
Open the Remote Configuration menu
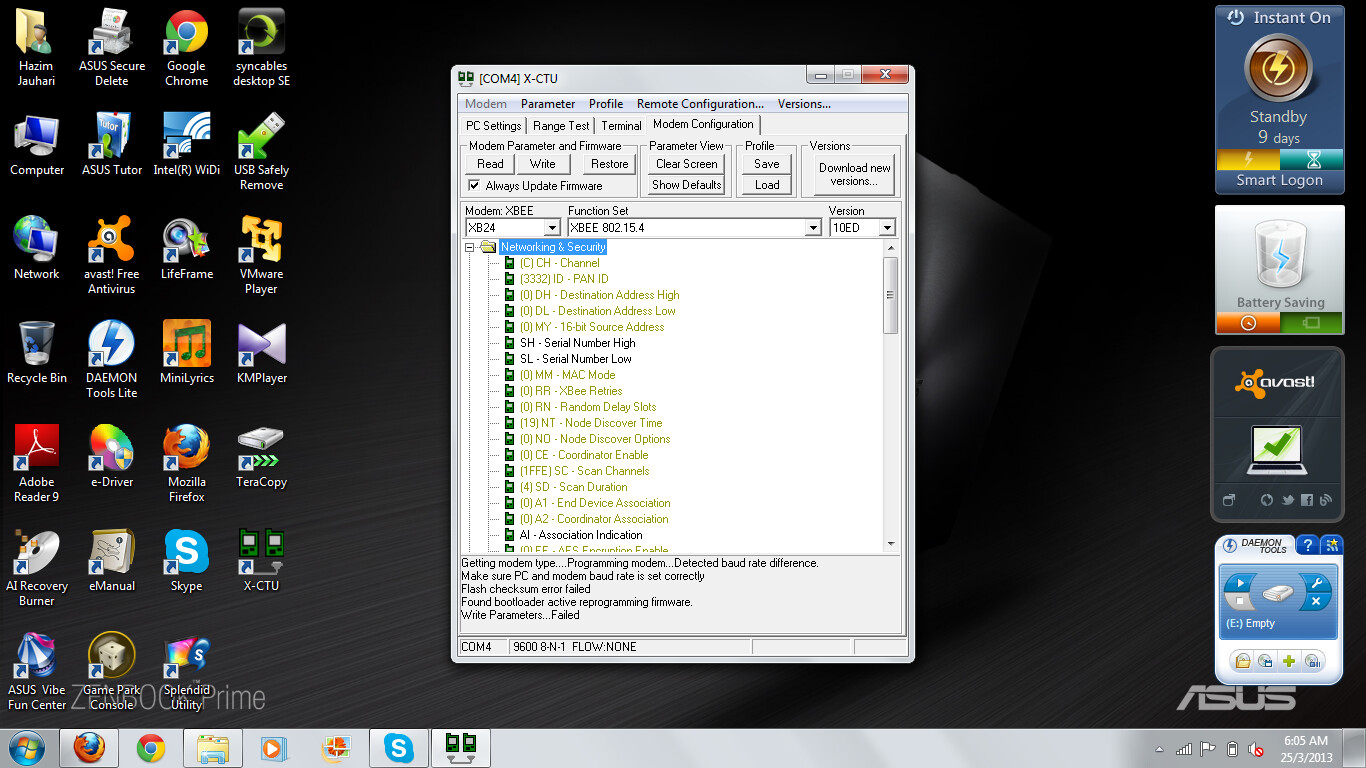coord(700,103)
